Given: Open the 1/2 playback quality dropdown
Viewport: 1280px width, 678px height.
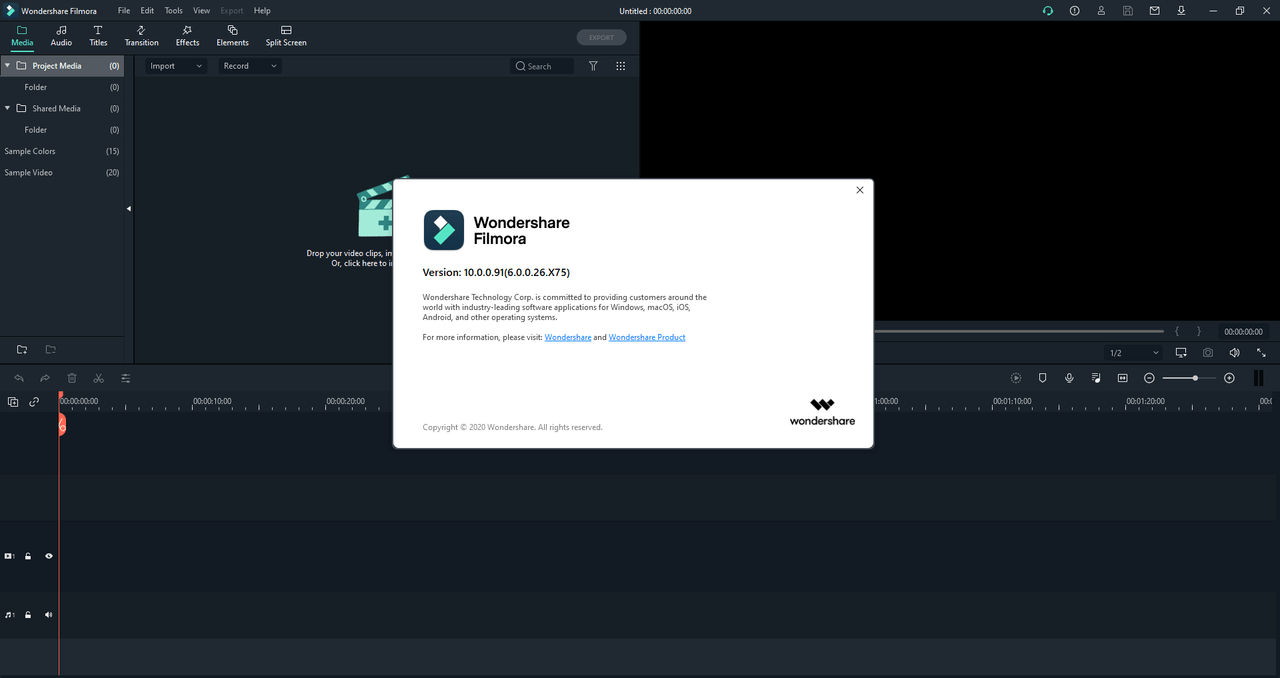Looking at the screenshot, I should click(x=1133, y=353).
